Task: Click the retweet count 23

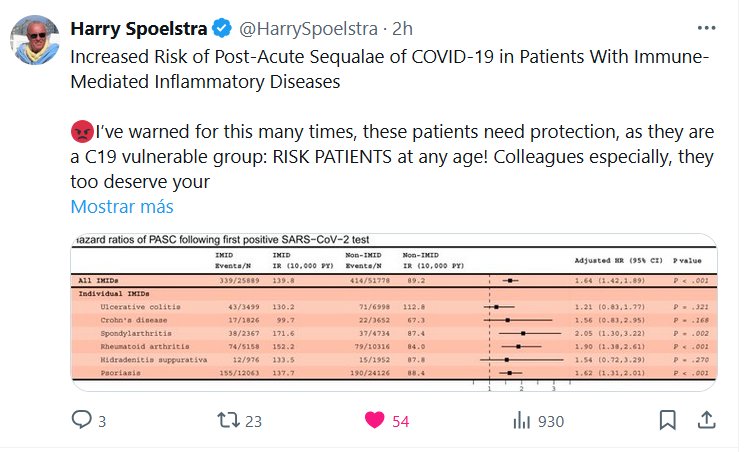Action: [254, 421]
